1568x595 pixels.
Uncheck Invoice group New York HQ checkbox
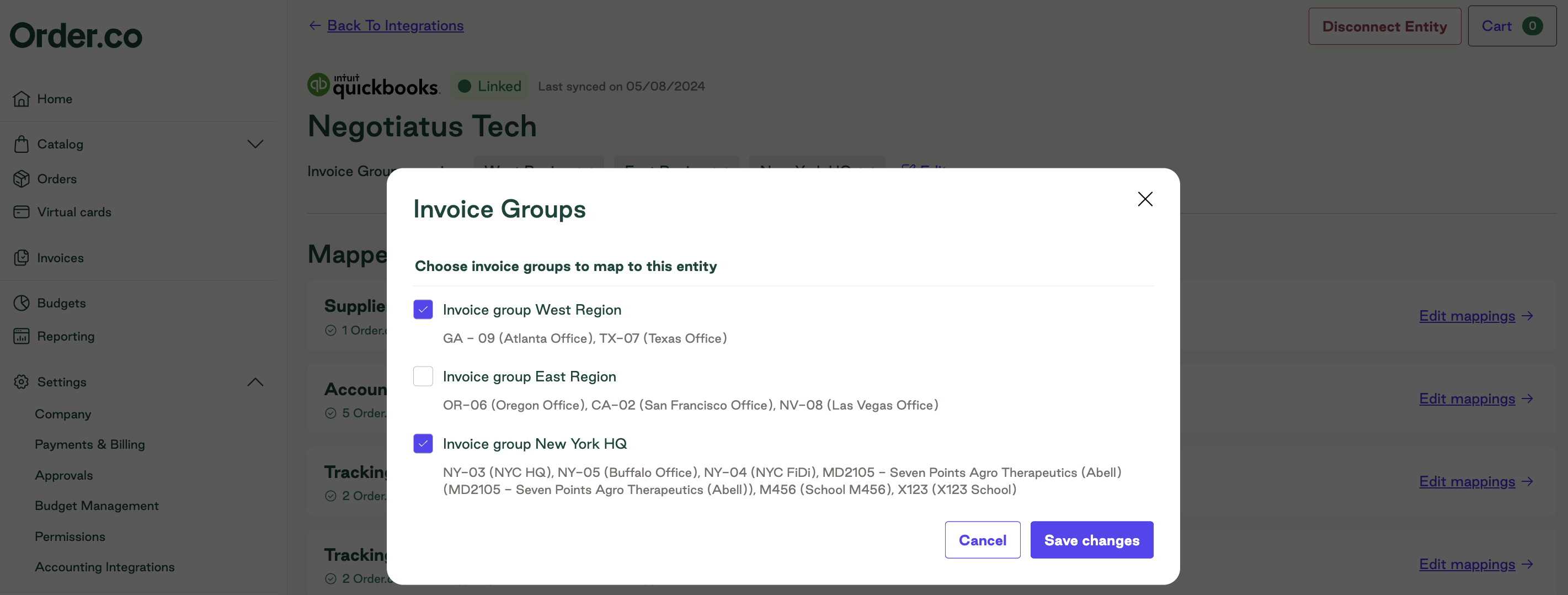click(x=423, y=443)
